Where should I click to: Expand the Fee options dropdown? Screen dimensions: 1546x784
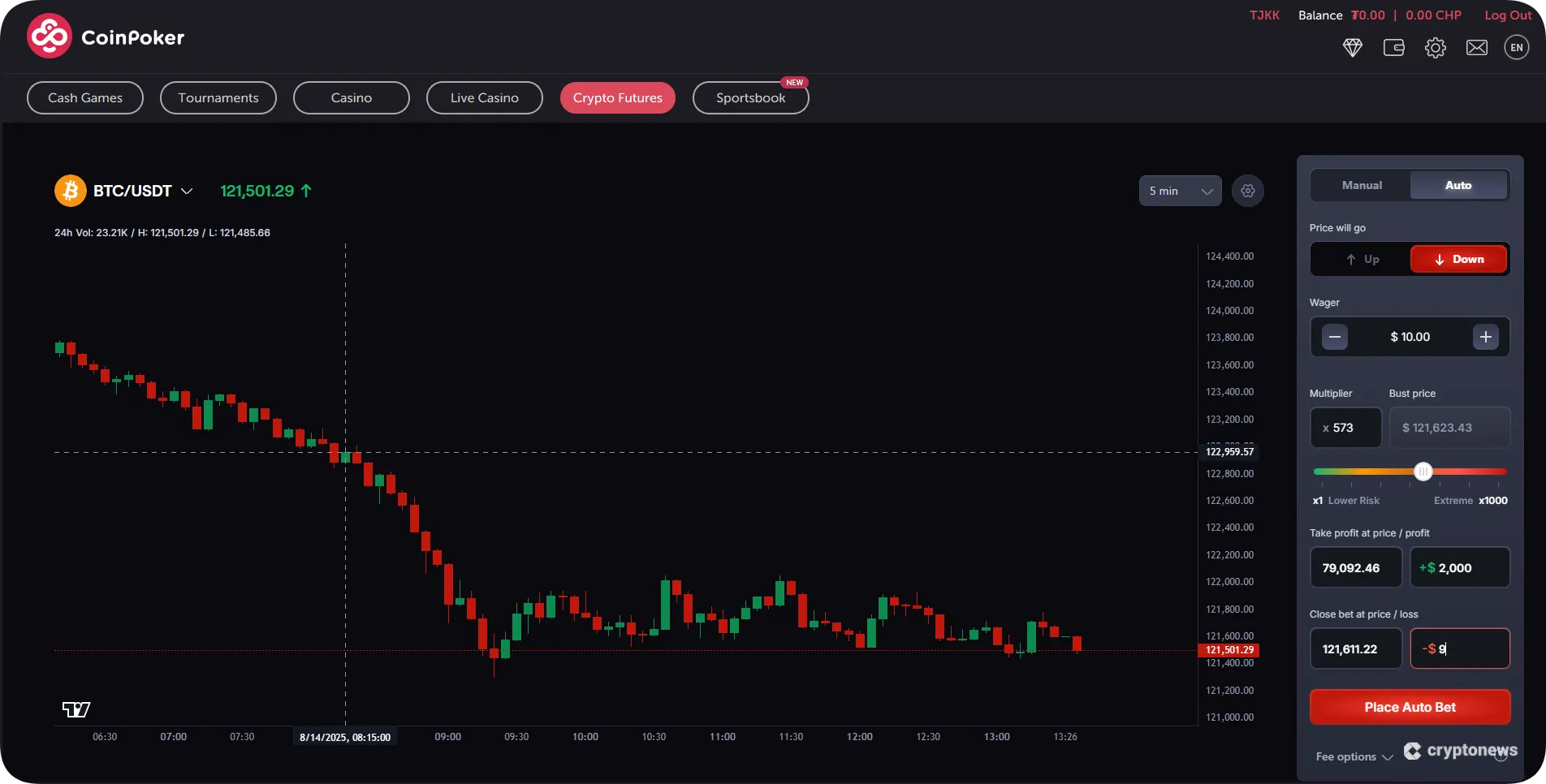1352,756
